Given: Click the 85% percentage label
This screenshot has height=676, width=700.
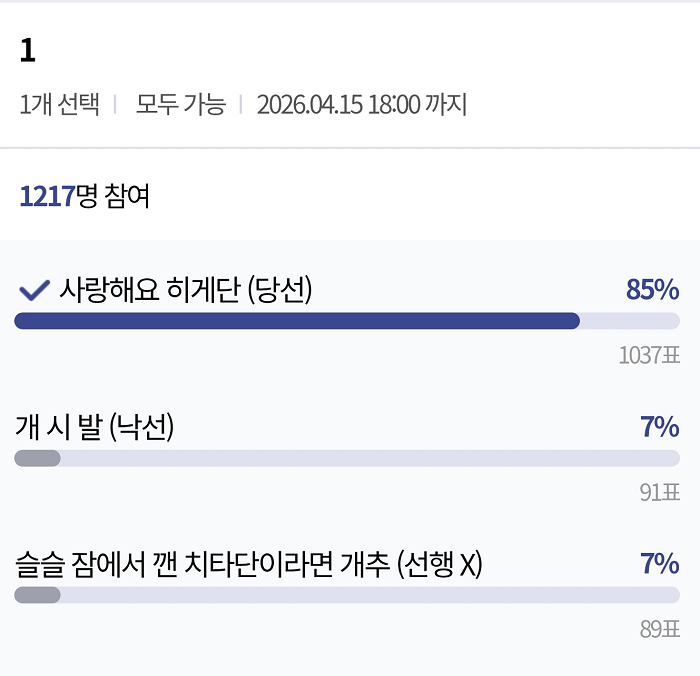Looking at the screenshot, I should (x=652, y=290).
